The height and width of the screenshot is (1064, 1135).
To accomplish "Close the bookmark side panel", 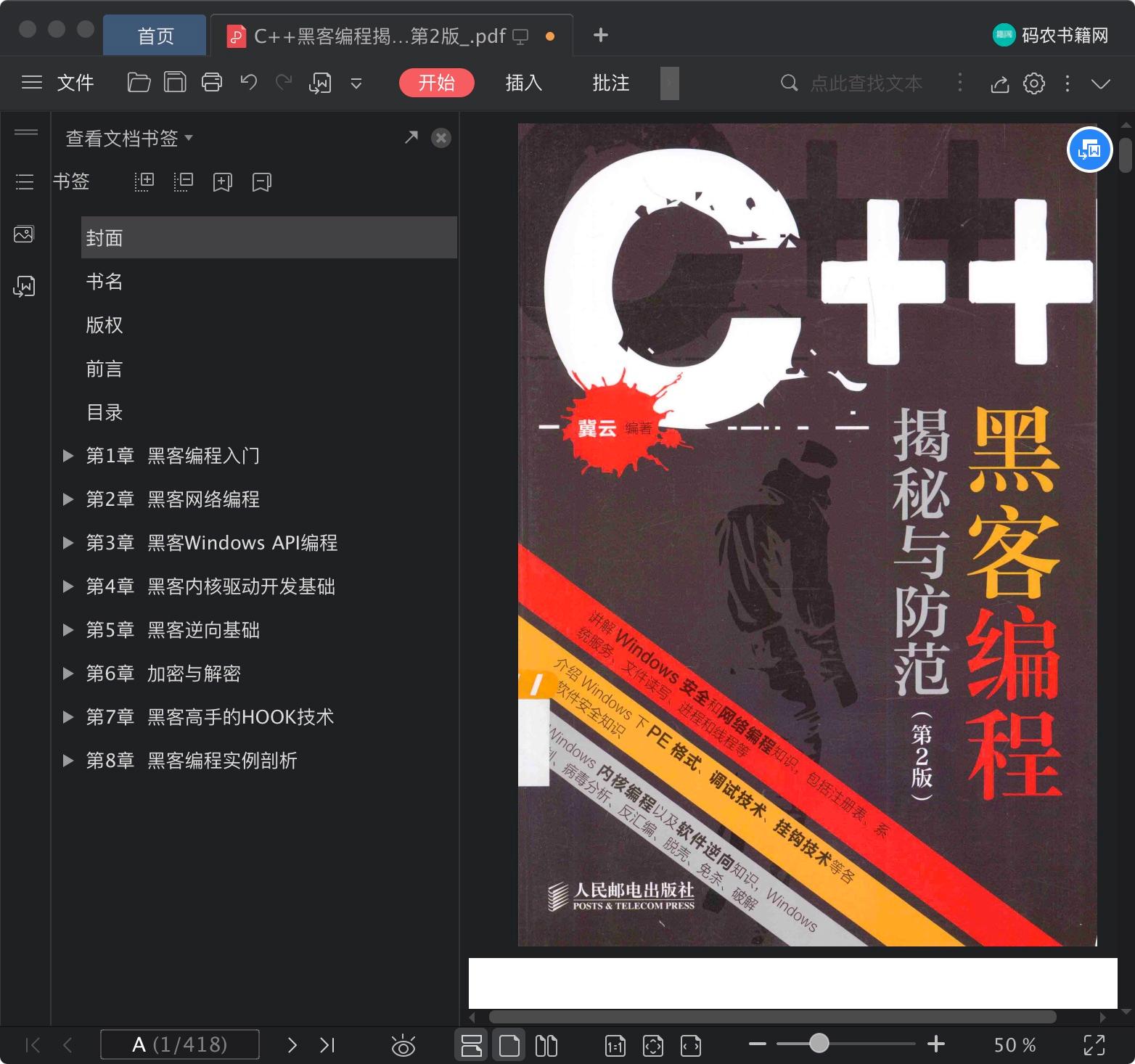I will pos(441,138).
